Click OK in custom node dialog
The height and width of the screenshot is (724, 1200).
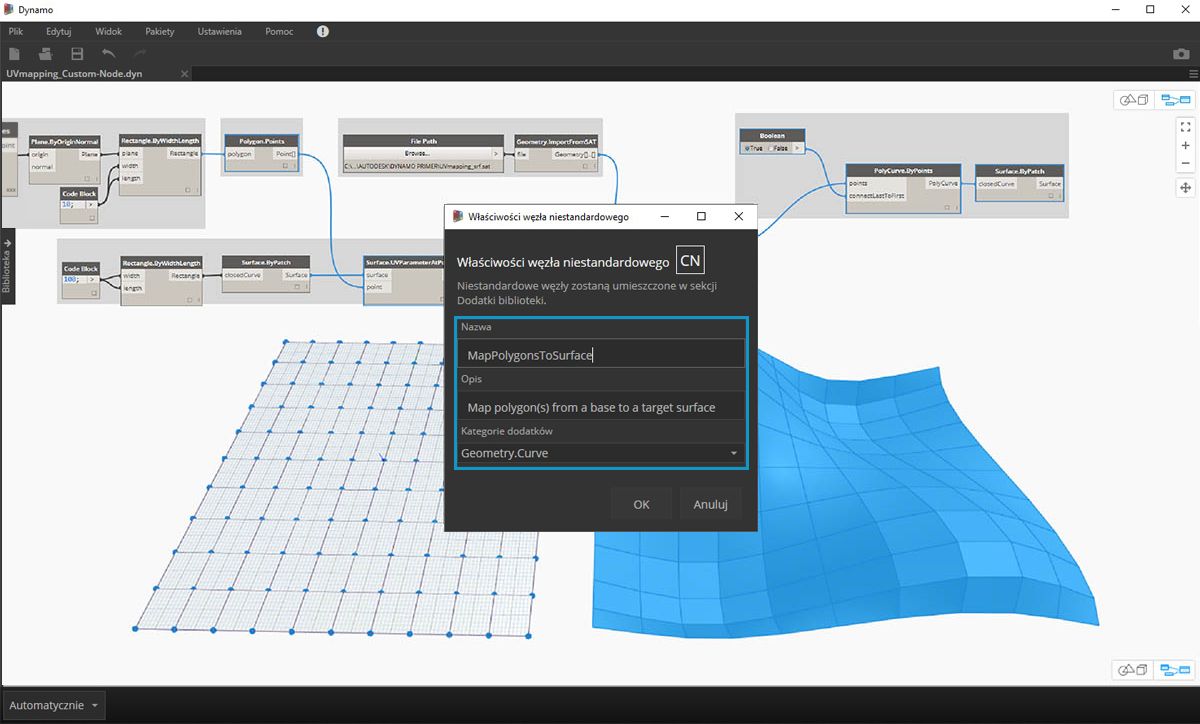coord(642,505)
